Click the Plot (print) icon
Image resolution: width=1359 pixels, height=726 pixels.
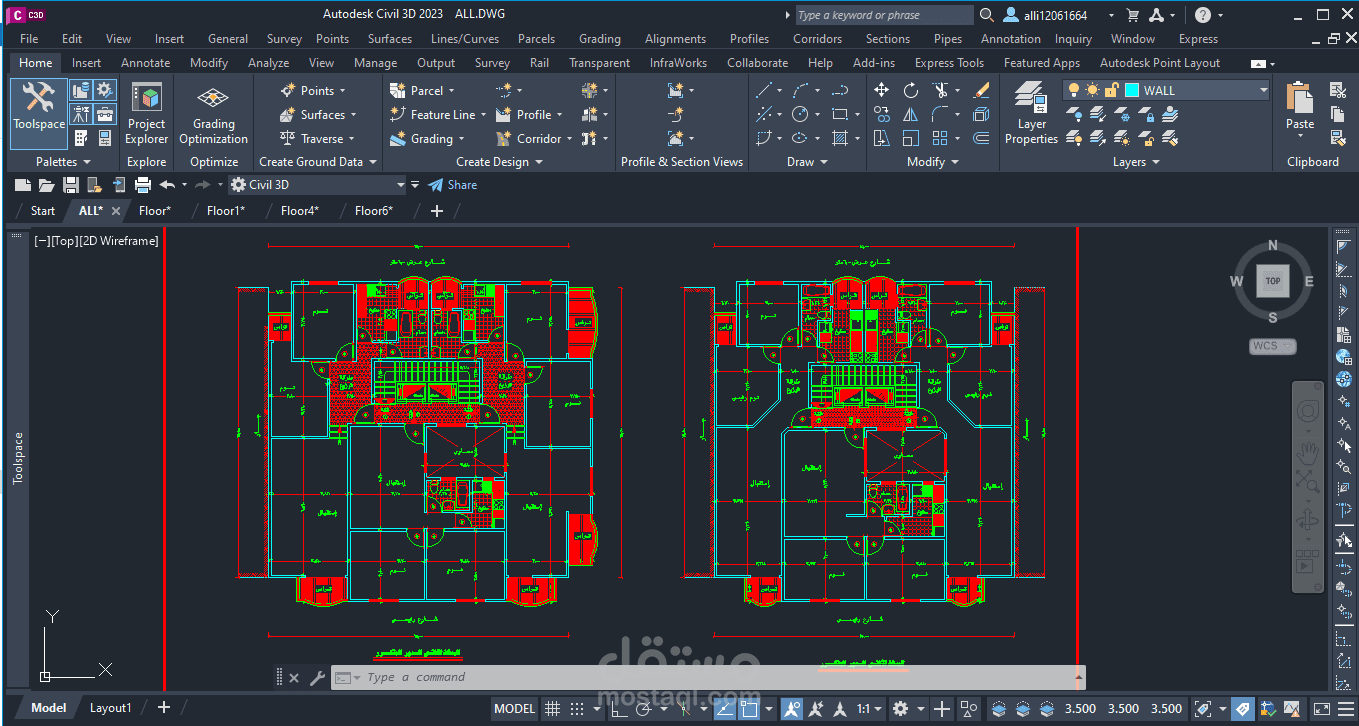(143, 185)
